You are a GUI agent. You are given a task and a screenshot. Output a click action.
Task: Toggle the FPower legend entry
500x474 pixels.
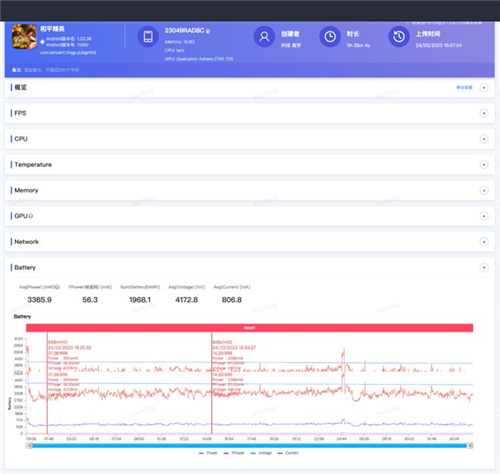pyautogui.click(x=234, y=453)
